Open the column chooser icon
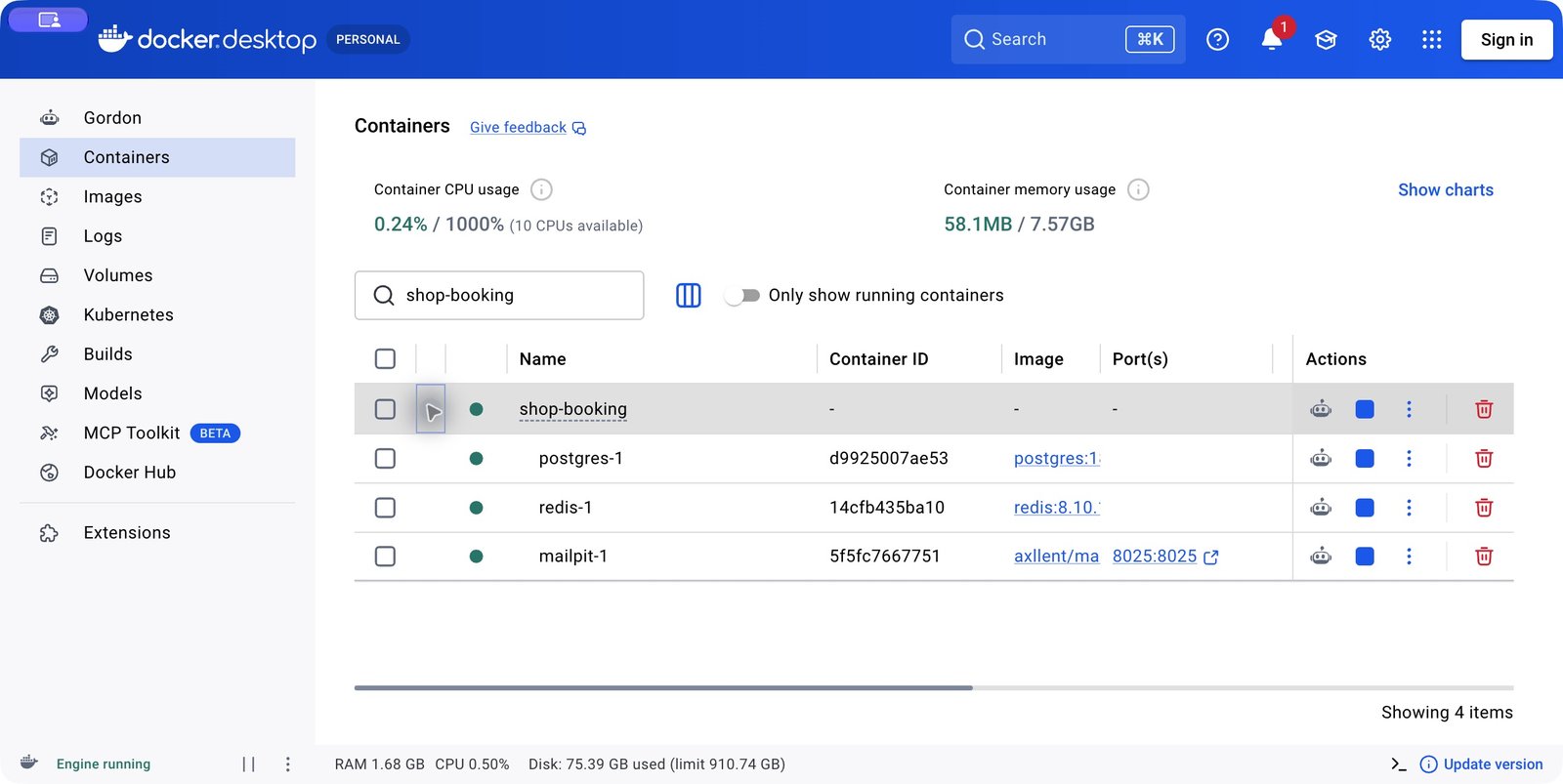Viewport: 1563px width, 784px height. 689,295
